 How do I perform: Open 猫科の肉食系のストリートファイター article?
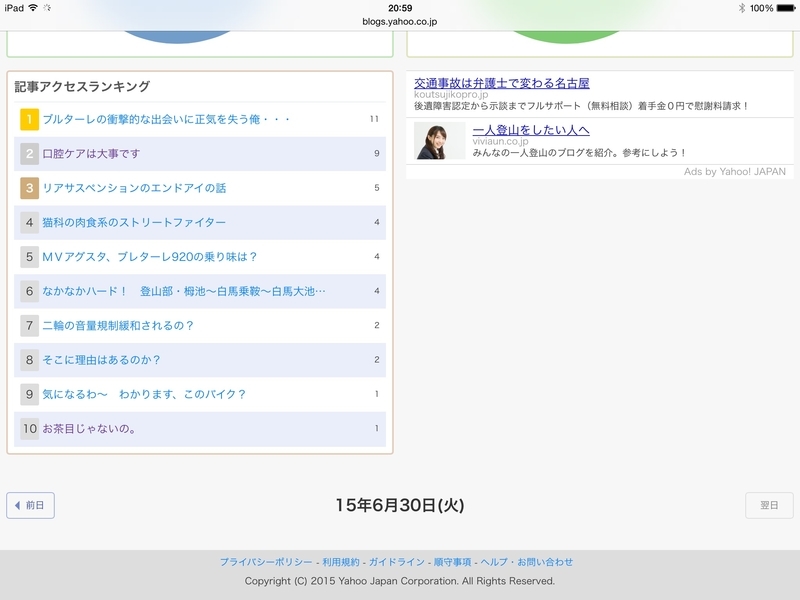(x=134, y=222)
